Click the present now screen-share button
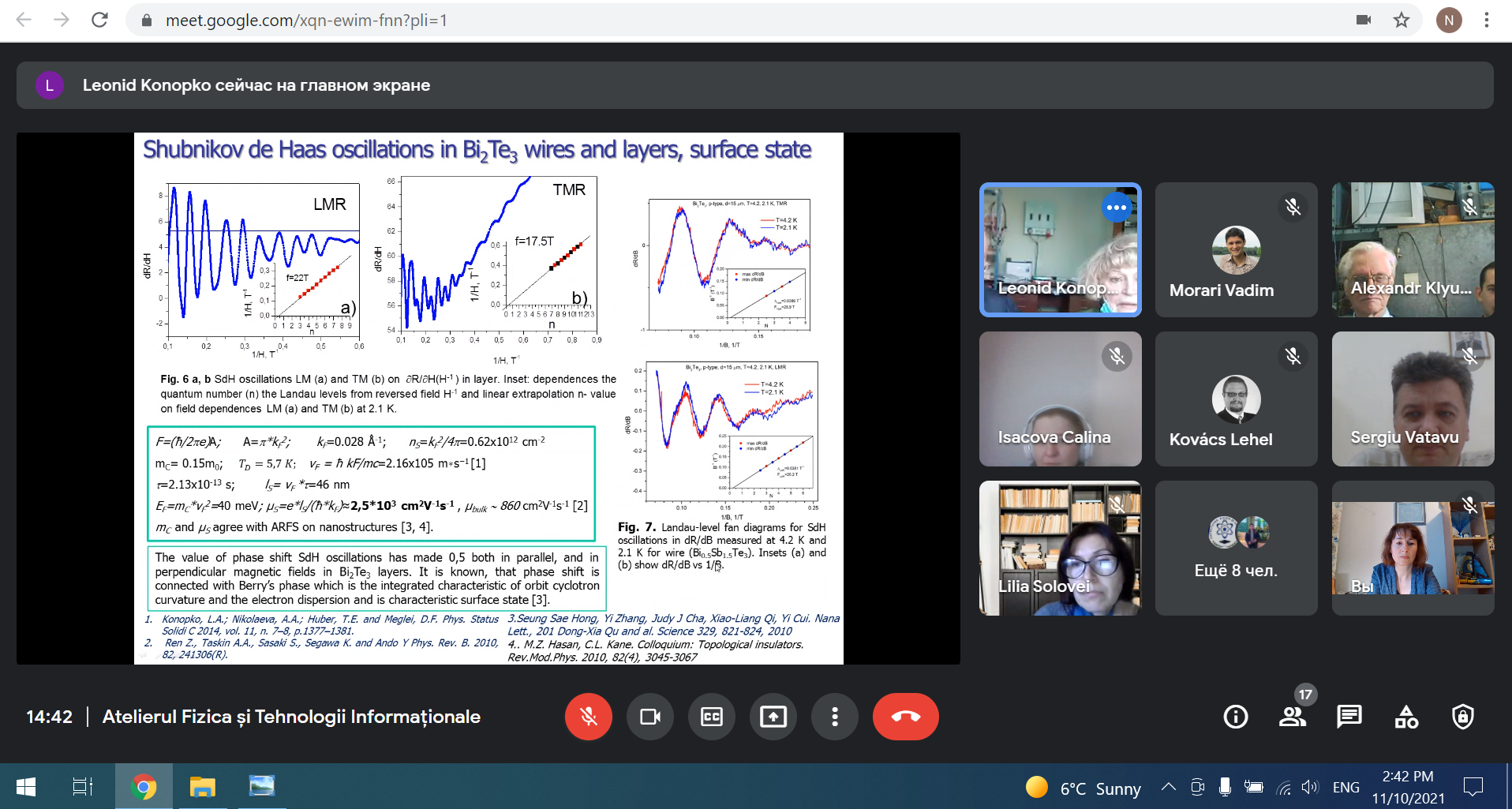The height and width of the screenshot is (809, 1512). click(x=773, y=717)
